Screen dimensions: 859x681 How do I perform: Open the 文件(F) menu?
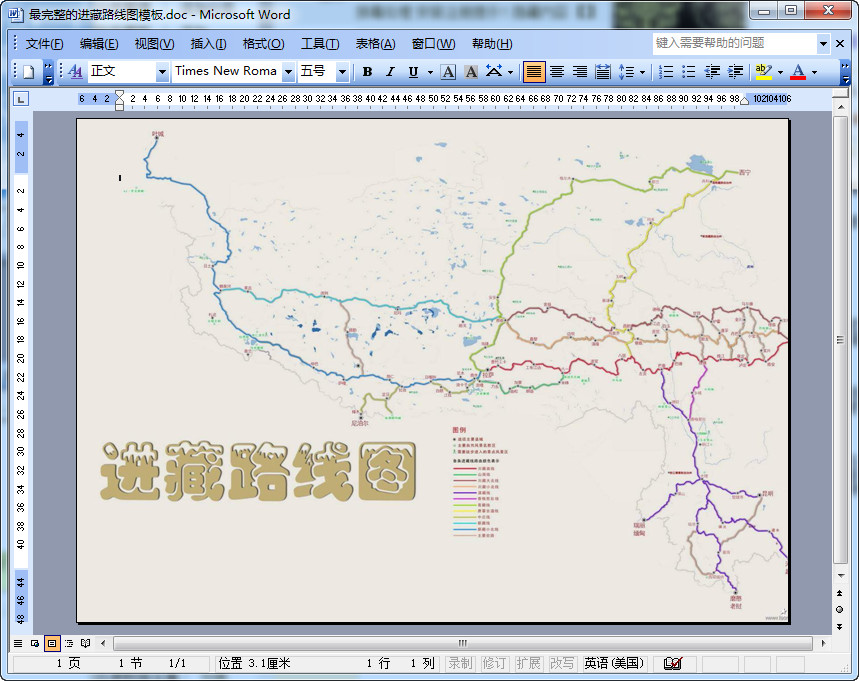click(44, 44)
